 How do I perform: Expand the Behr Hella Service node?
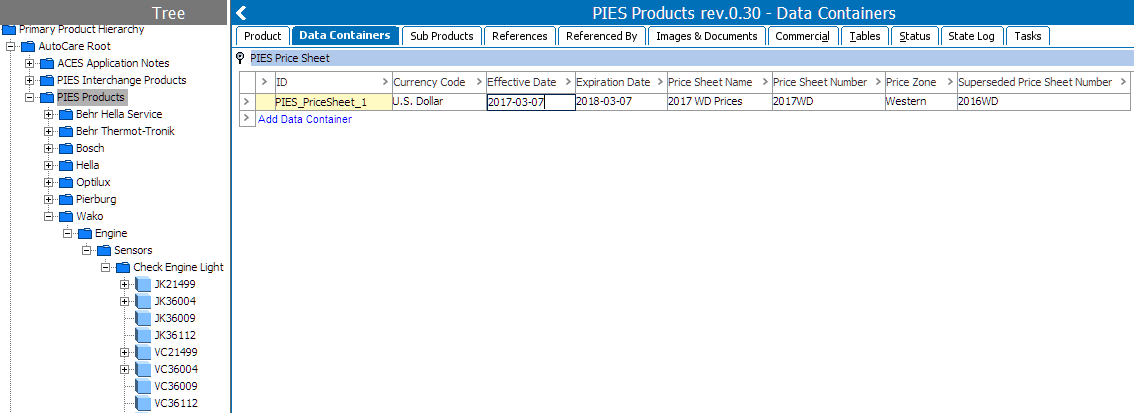(x=48, y=114)
